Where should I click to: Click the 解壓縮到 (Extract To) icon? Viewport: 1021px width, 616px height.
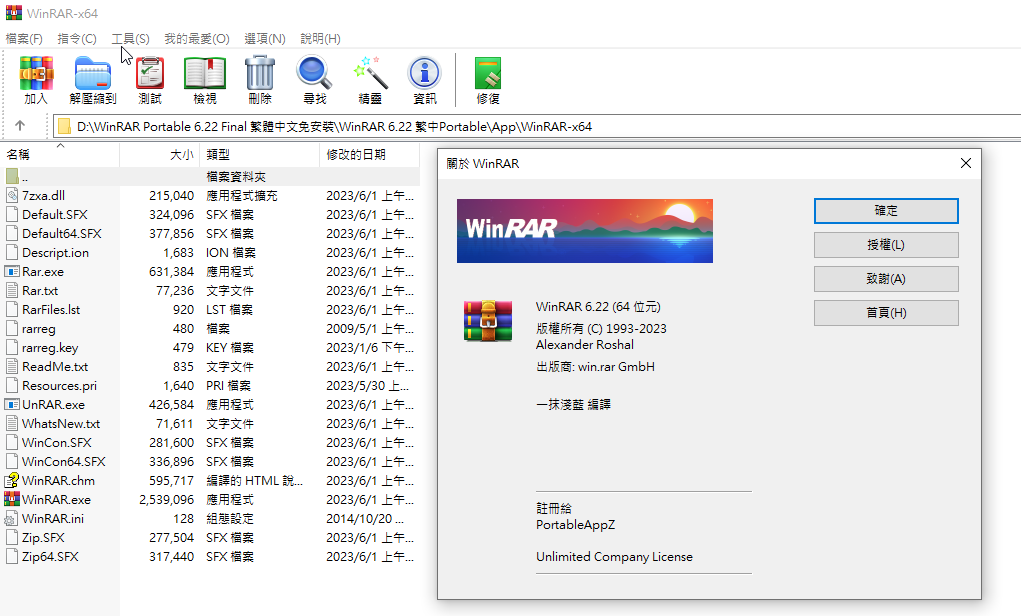point(93,80)
